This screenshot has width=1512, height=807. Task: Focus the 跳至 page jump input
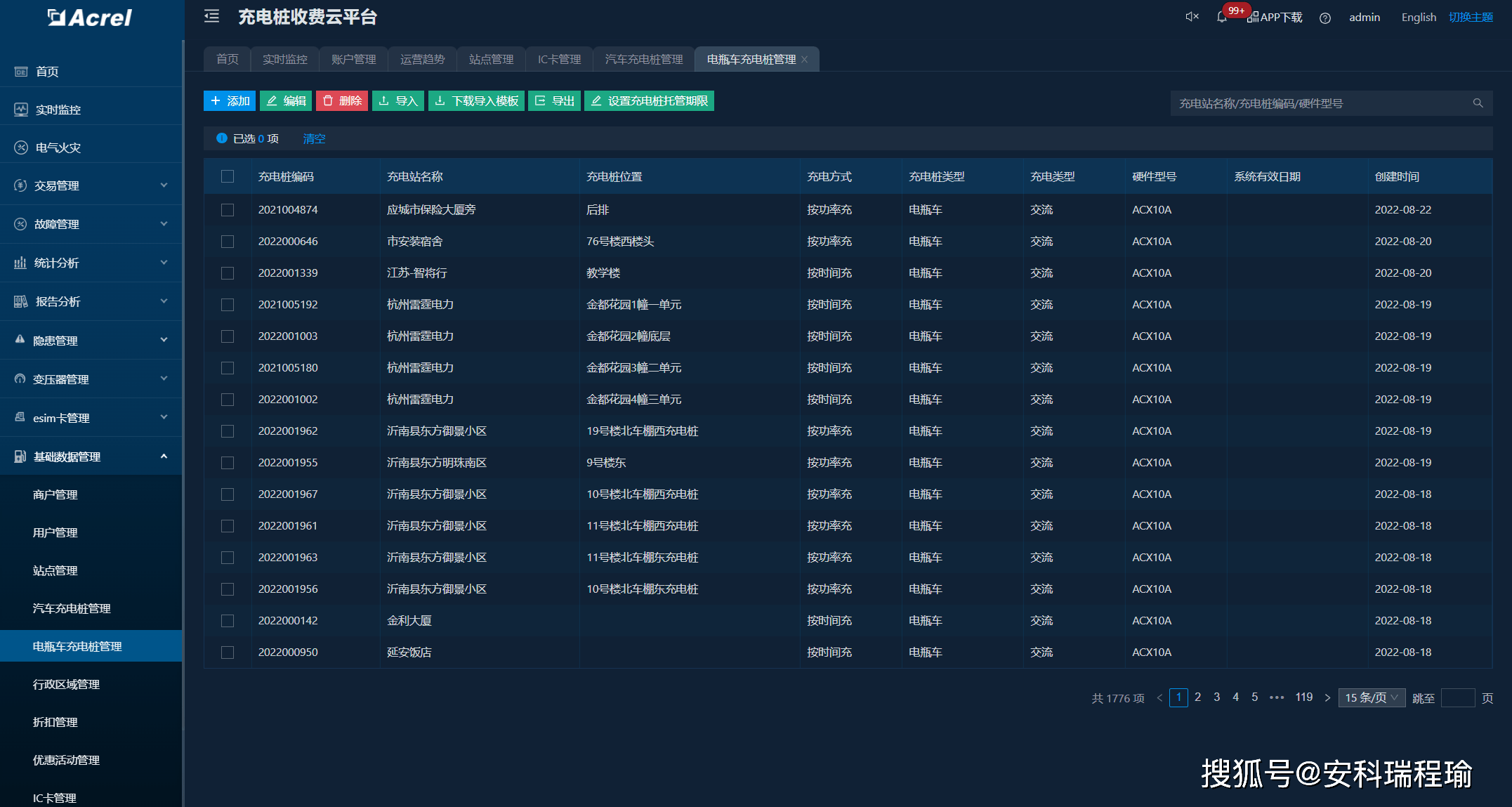tap(1457, 697)
